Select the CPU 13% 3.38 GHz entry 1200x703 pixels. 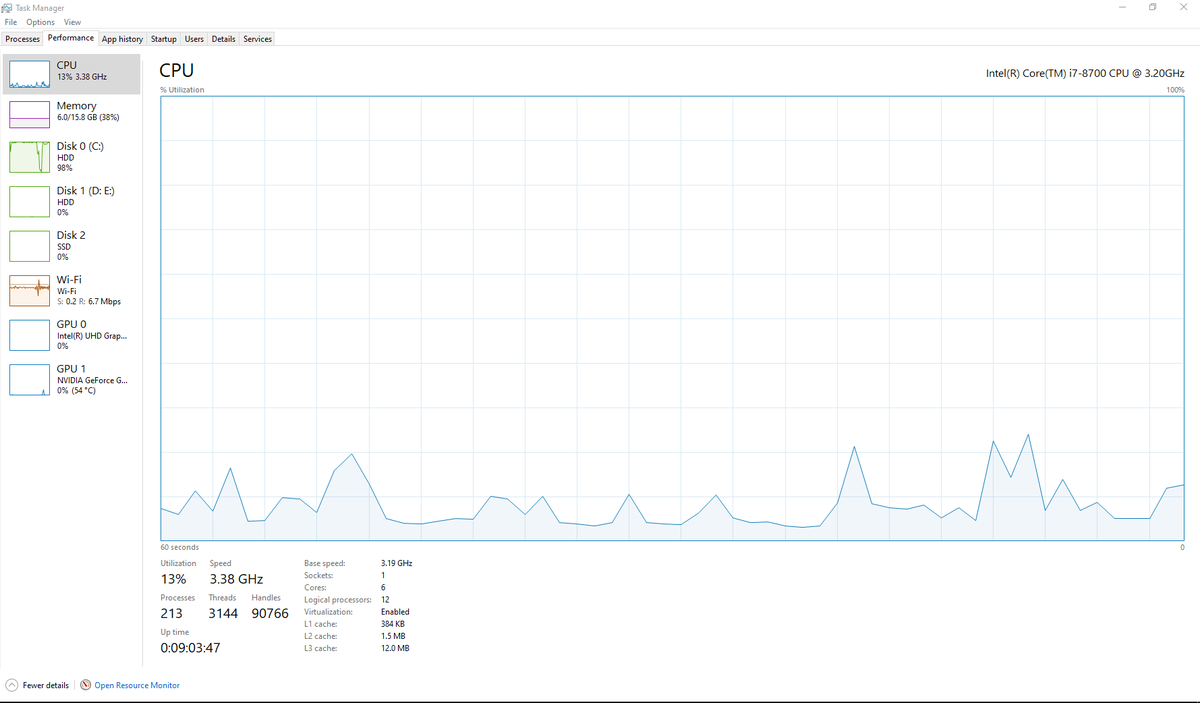pyautogui.click(x=71, y=74)
